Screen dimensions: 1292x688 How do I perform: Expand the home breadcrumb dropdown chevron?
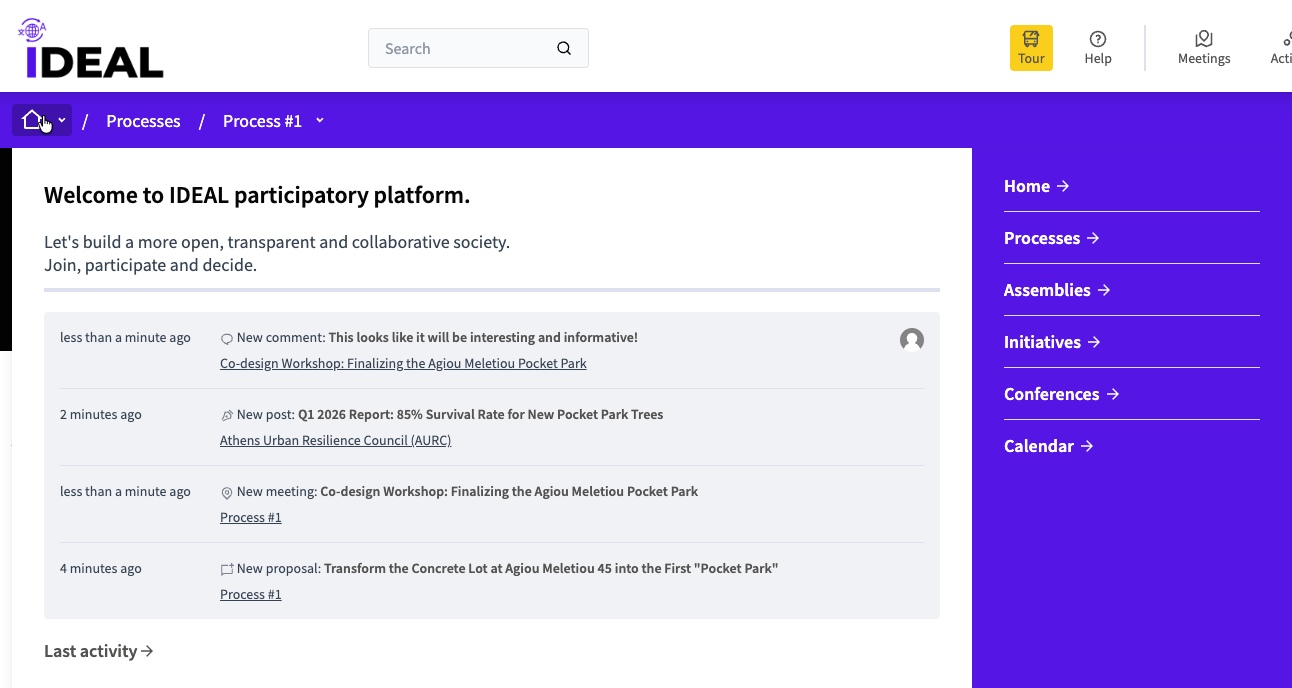tap(62, 120)
